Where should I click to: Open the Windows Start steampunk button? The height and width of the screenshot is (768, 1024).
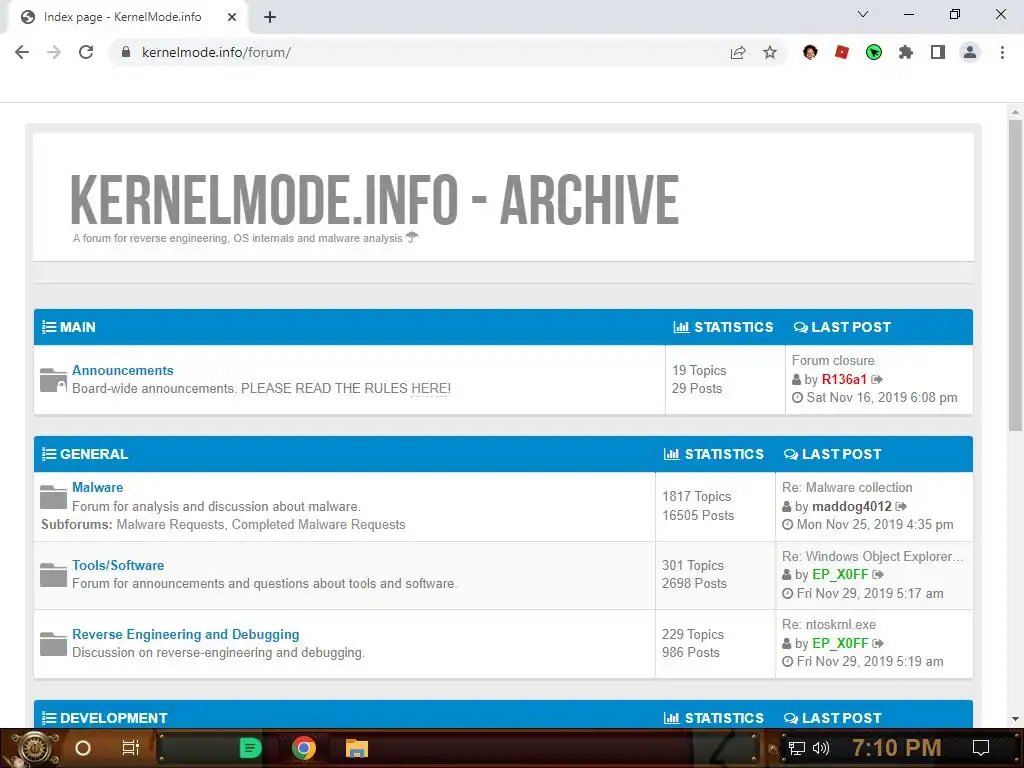pyautogui.click(x=33, y=748)
